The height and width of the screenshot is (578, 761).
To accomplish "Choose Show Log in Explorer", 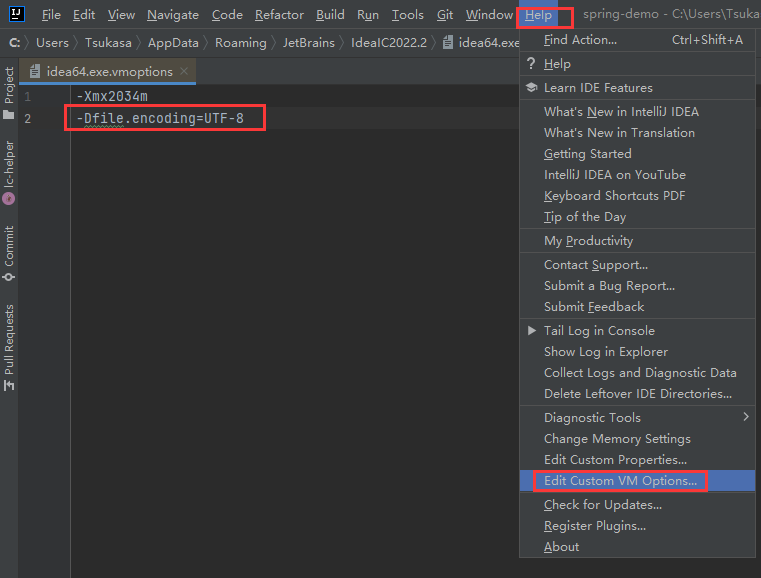I will tap(637, 351).
